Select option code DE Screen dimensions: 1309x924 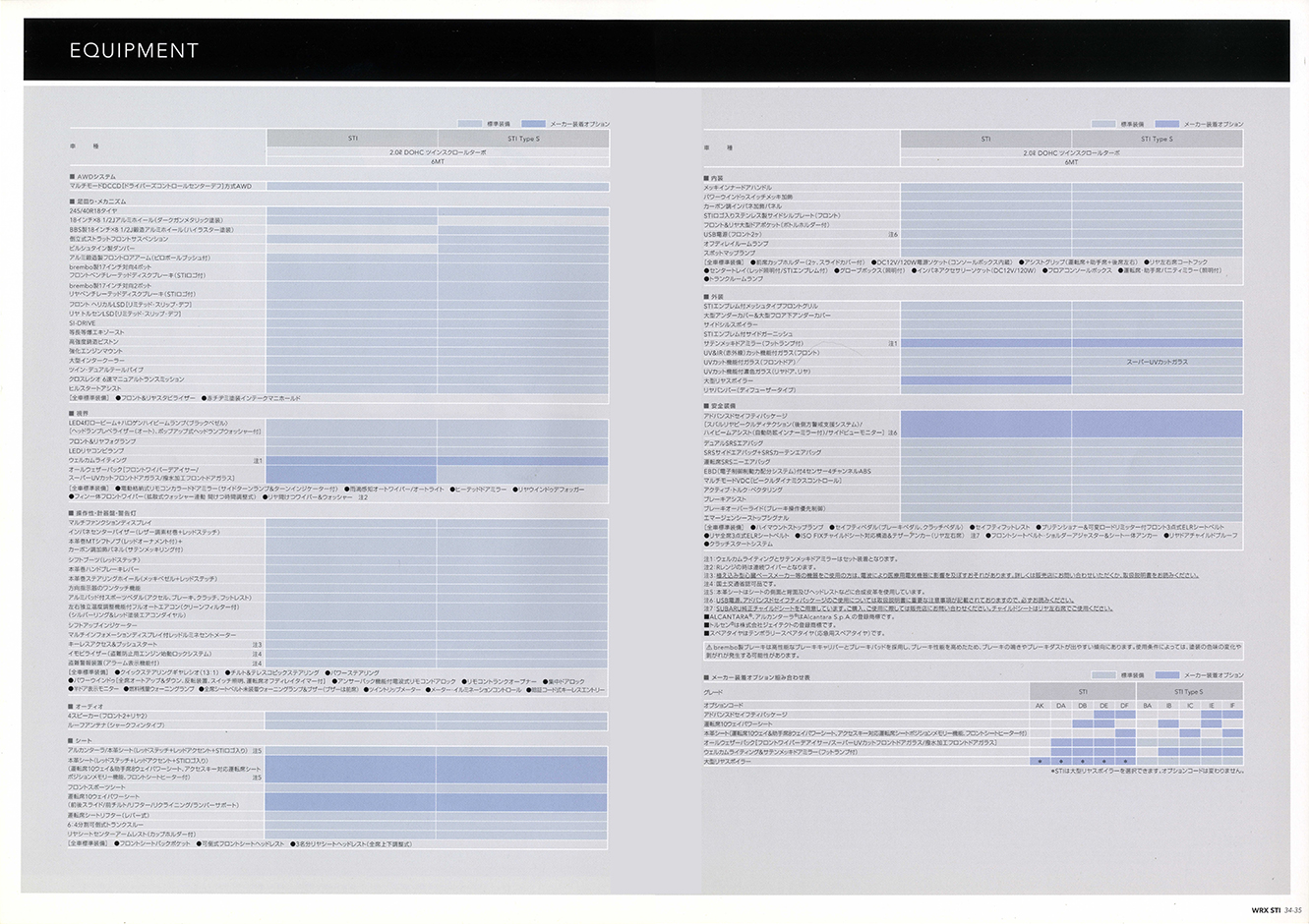(x=1103, y=706)
